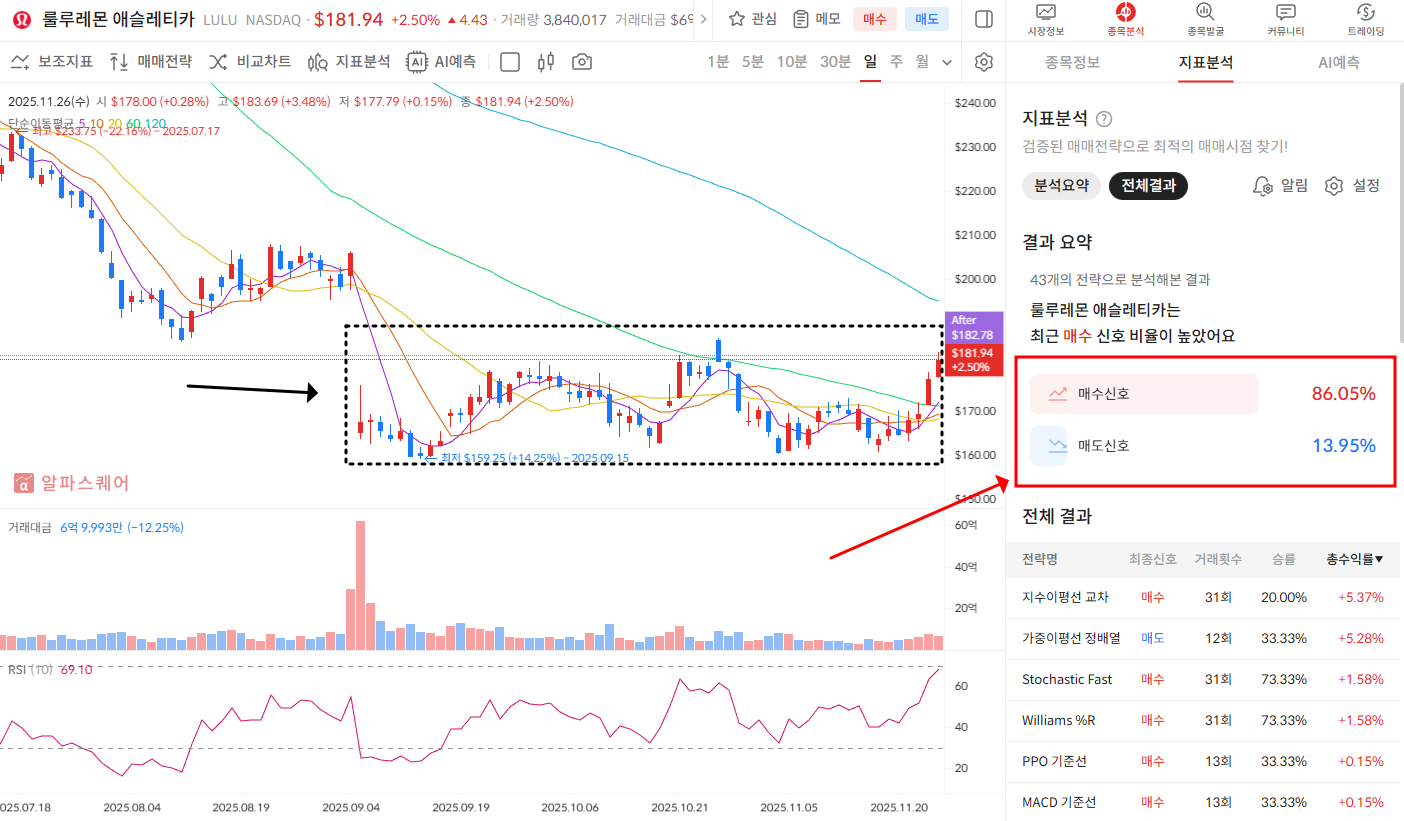Open 트레이딩 dollar icon

click(1366, 12)
